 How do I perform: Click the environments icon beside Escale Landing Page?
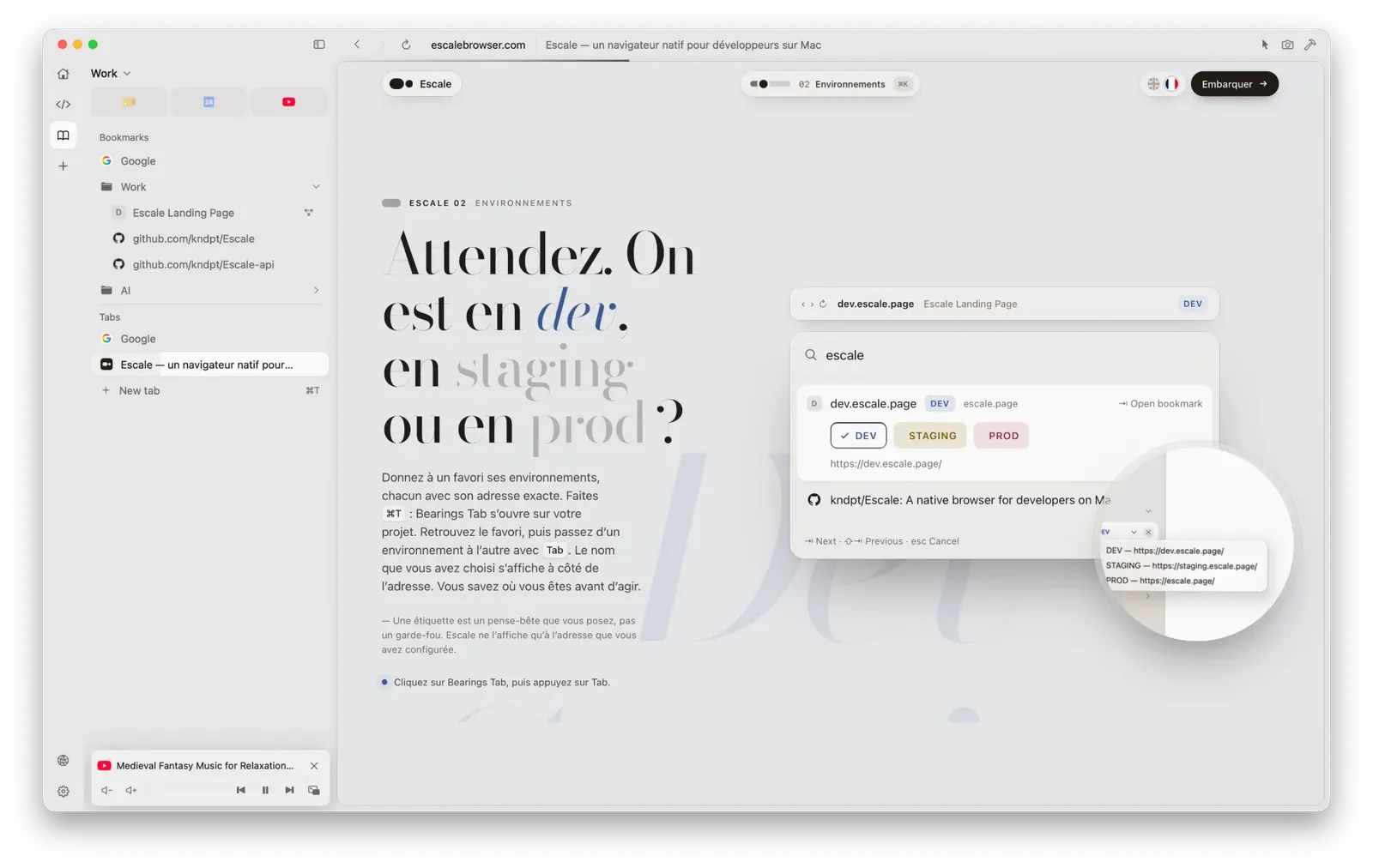pyautogui.click(x=309, y=213)
